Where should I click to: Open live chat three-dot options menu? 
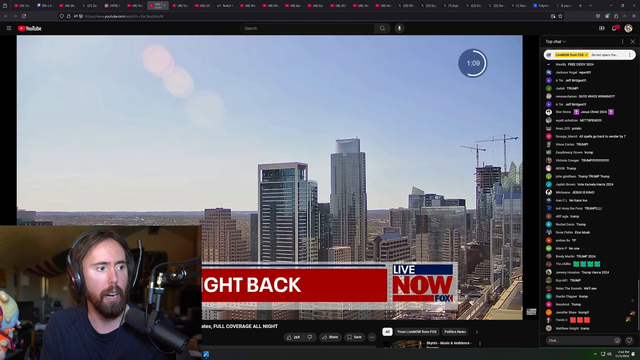(622, 42)
